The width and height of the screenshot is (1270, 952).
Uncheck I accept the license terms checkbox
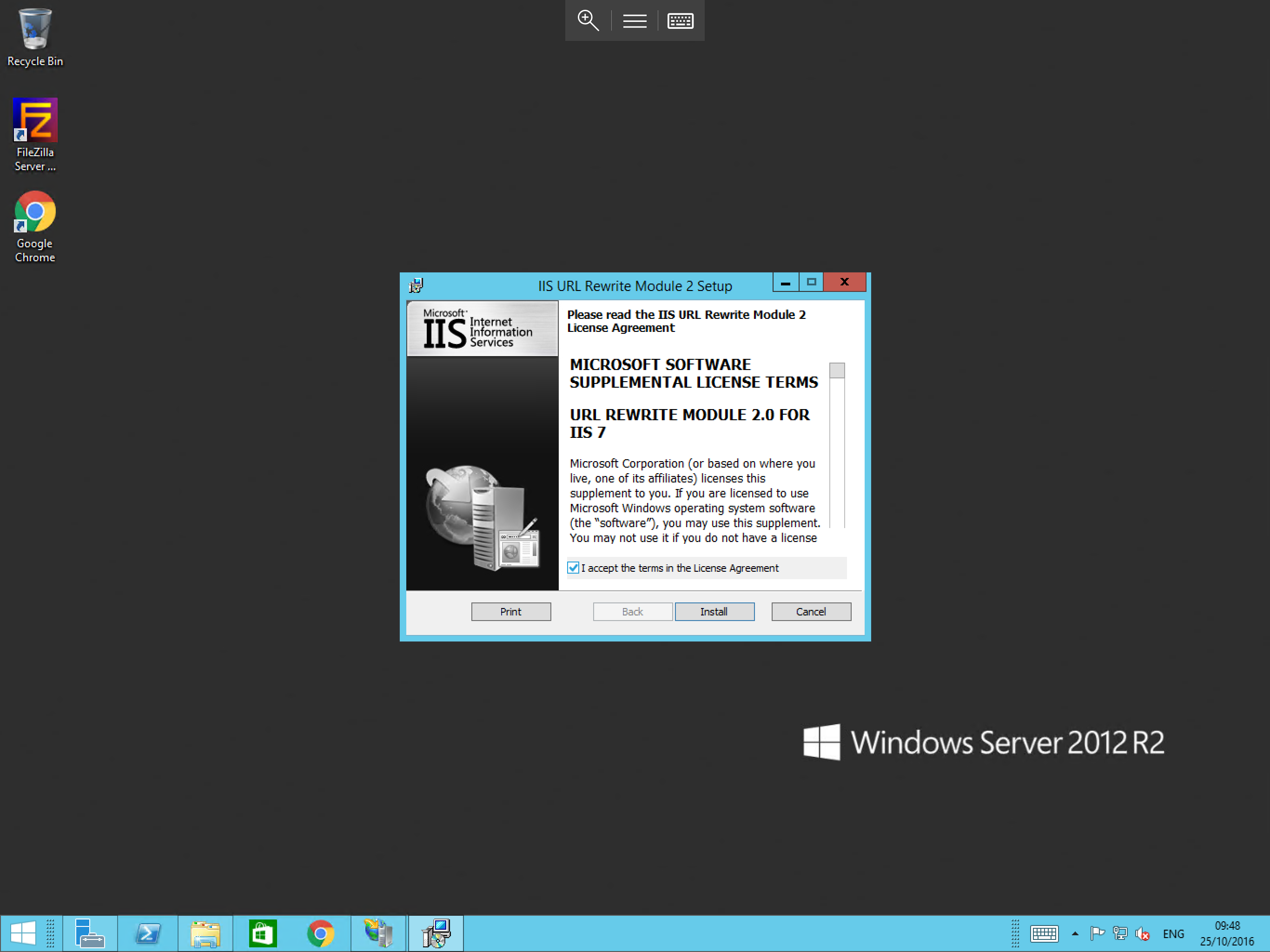(x=573, y=568)
